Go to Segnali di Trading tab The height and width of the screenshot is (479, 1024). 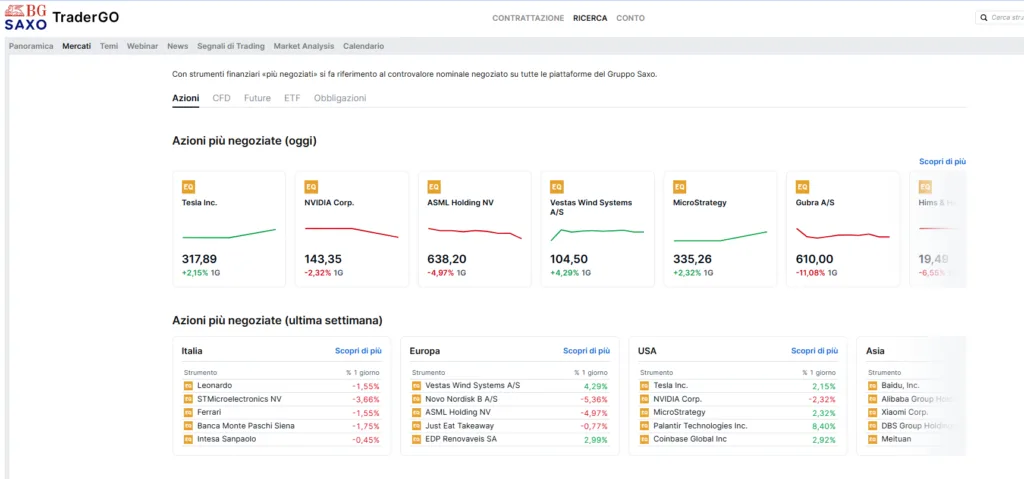coord(231,46)
